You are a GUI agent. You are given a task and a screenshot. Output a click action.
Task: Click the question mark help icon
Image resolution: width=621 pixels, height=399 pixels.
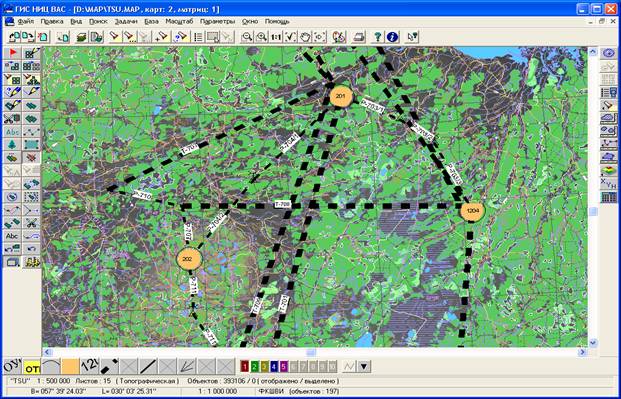pyautogui.click(x=377, y=37)
